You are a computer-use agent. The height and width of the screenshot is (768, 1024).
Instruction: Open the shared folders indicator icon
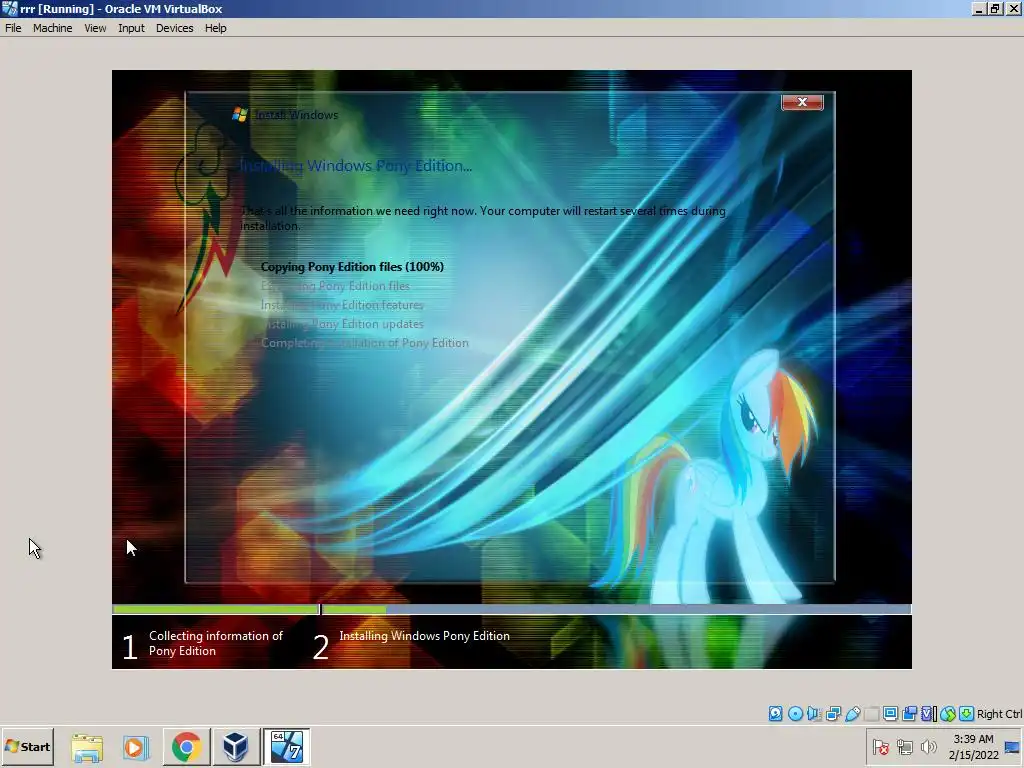(871, 714)
